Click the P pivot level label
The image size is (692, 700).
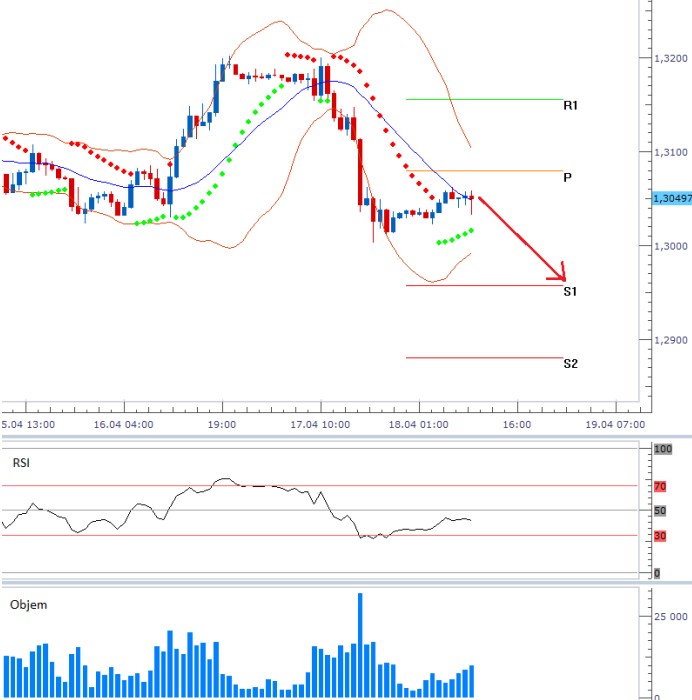567,178
